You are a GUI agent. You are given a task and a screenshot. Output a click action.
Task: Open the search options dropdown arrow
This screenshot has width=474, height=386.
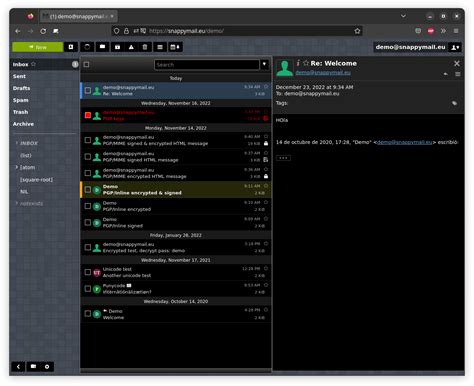click(264, 64)
